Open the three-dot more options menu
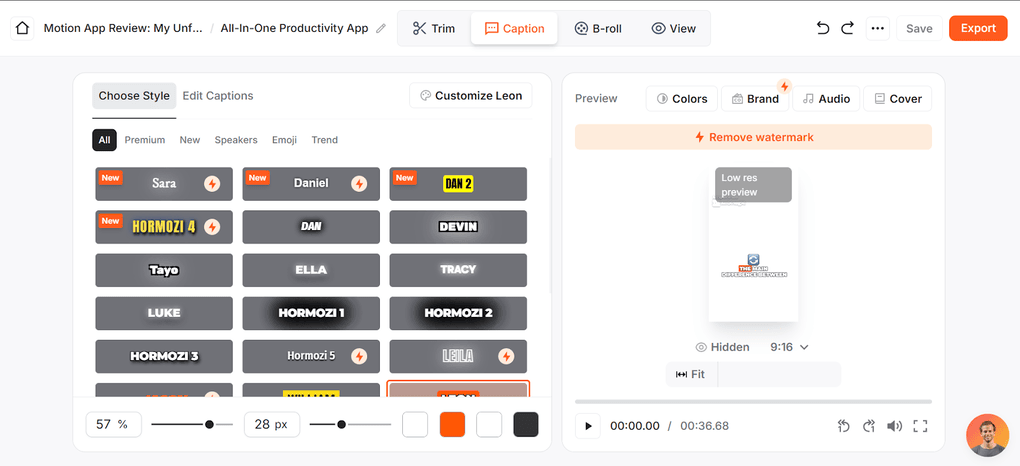The image size is (1020, 466). click(877, 29)
